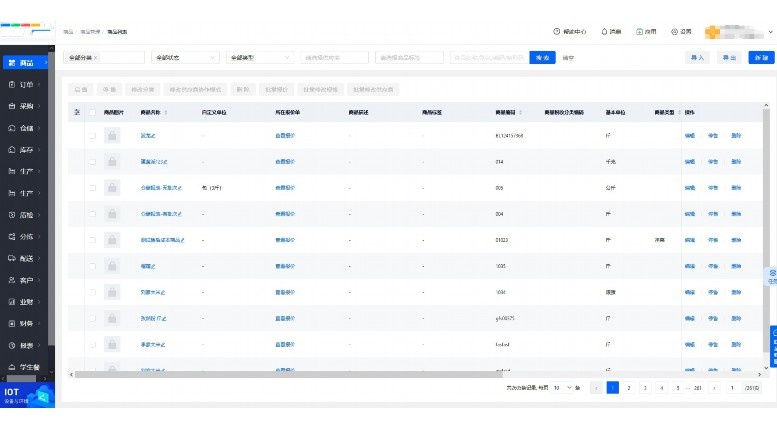Image resolution: width=777 pixels, height=428 pixels.
Task: Click the edit pencil beside the name in row 1004
Action: [163, 293]
